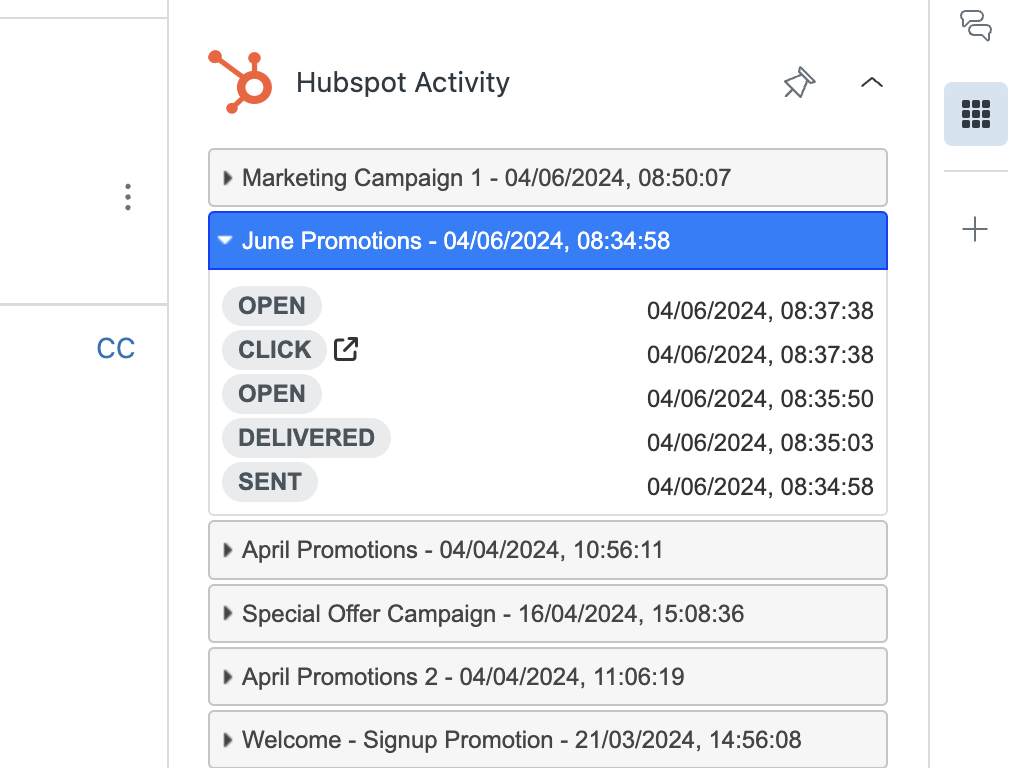The height and width of the screenshot is (768, 1024).
Task: Collapse the June Promotions entry
Action: tap(225, 241)
